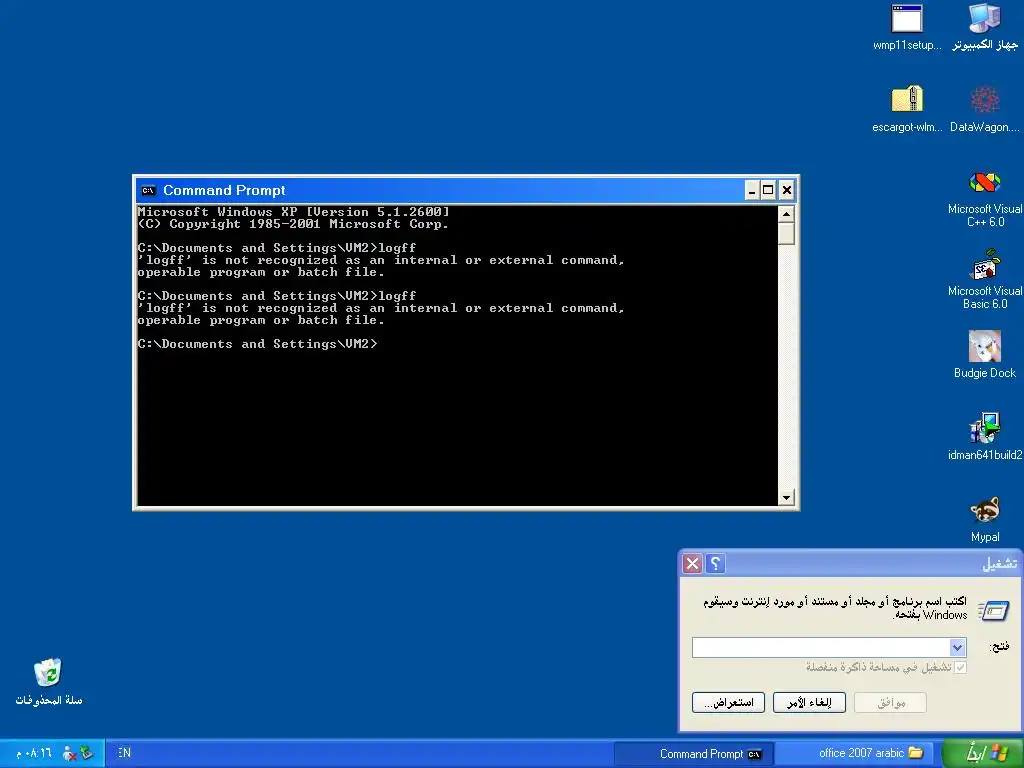Close the Run dialog with red X
This screenshot has height=768, width=1024.
pos(692,564)
